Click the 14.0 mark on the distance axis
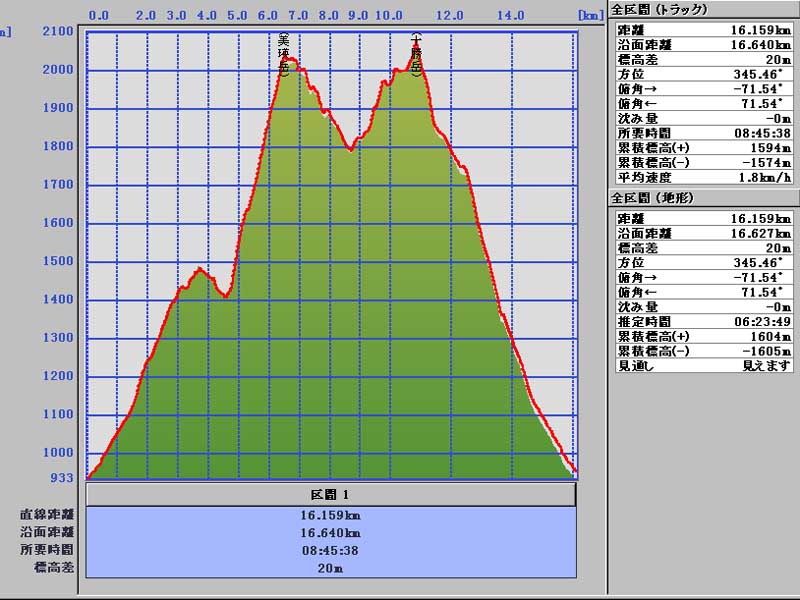 [x=510, y=16]
